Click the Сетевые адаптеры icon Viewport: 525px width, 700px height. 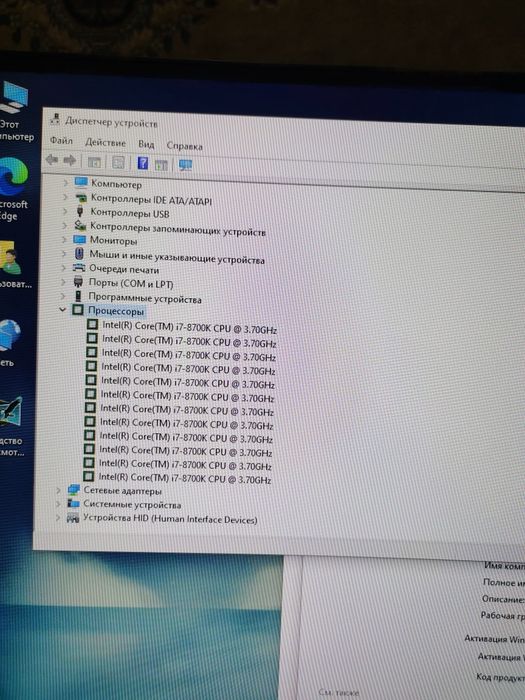pyautogui.click(x=74, y=490)
